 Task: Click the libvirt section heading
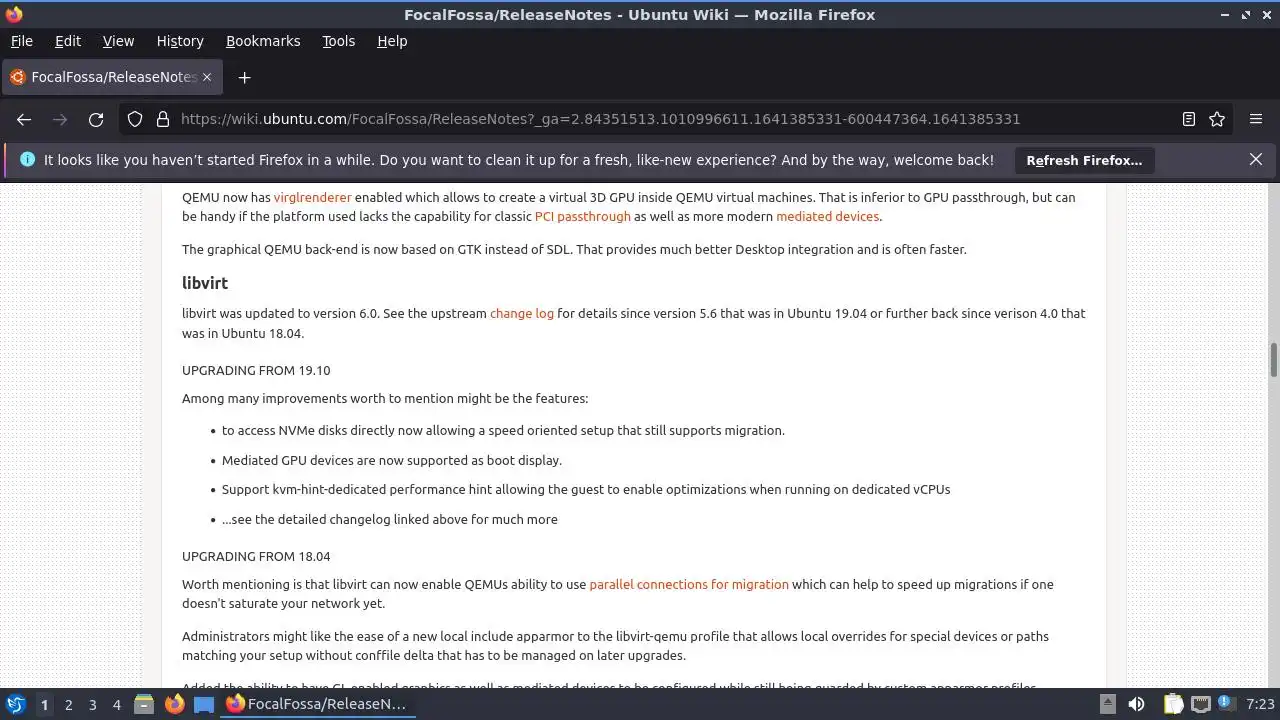205,283
